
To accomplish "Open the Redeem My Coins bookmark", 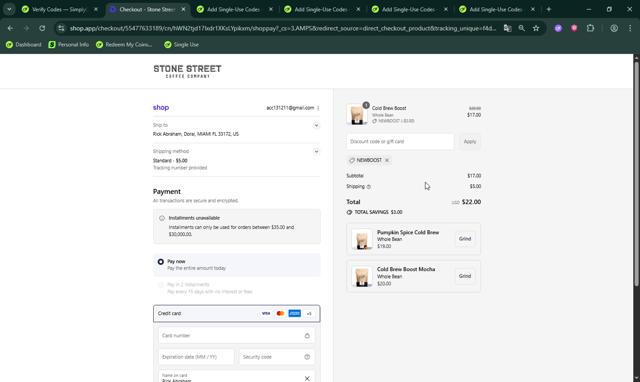I will tap(124, 44).
